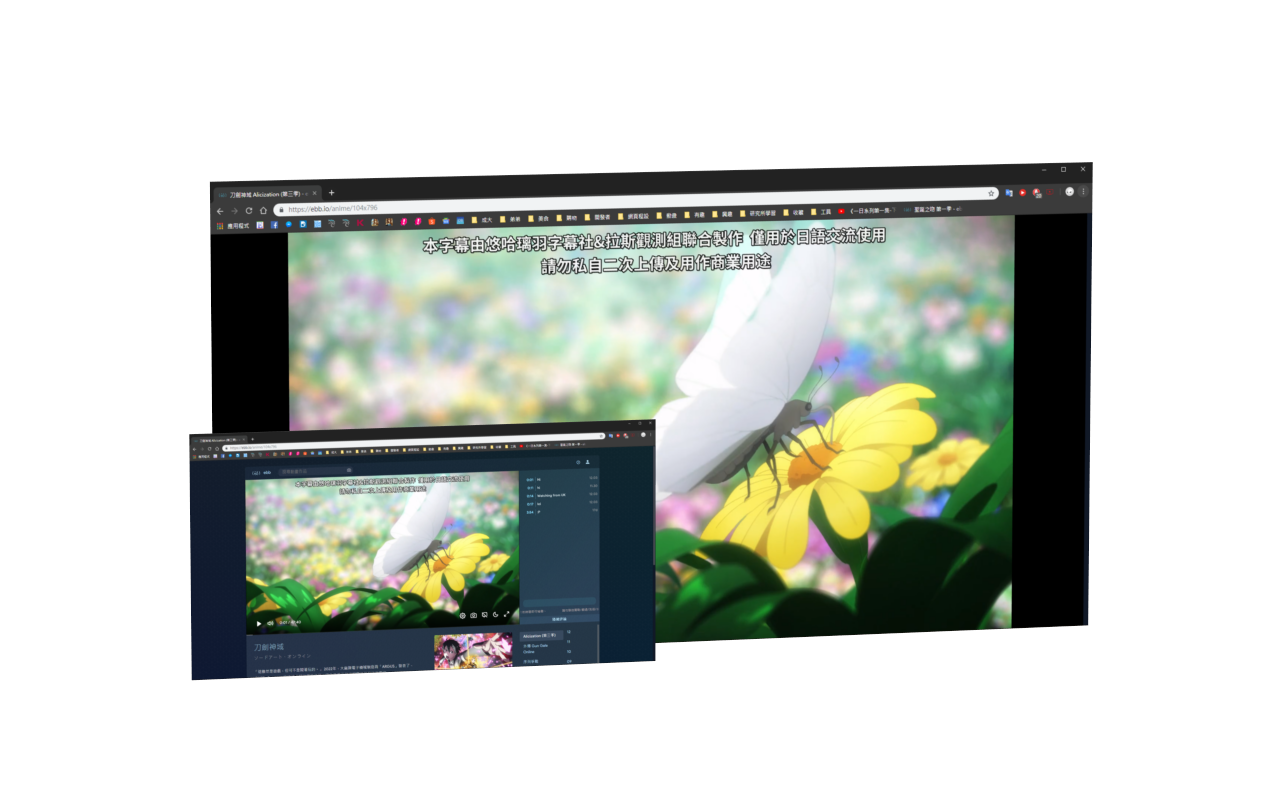The height and width of the screenshot is (800, 1280).
Task: Open the Facebook bookmark icon in the large window
Action: [274, 225]
